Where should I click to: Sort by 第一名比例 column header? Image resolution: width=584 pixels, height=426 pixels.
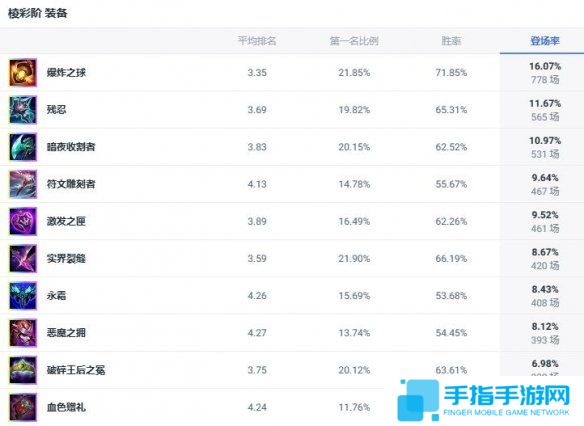pyautogui.click(x=354, y=41)
